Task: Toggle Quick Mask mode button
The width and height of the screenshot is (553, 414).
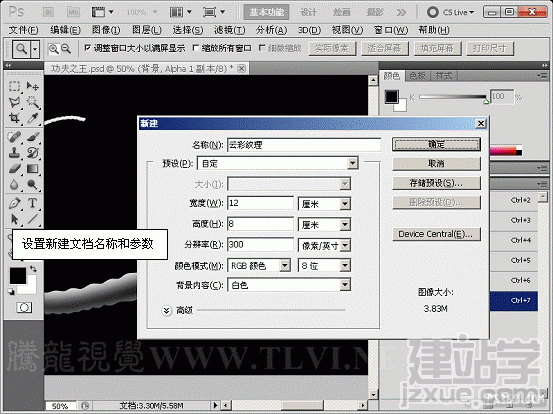Action: 24,308
